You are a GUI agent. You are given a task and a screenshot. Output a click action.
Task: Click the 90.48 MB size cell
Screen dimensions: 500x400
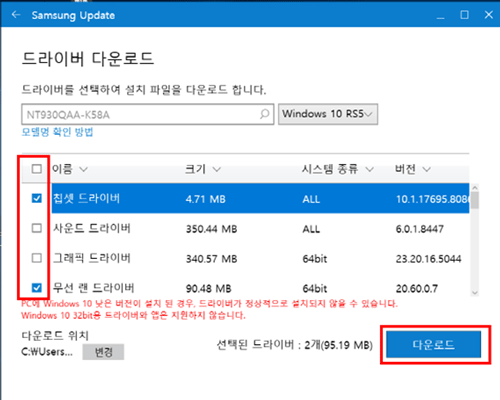pyautogui.click(x=208, y=288)
